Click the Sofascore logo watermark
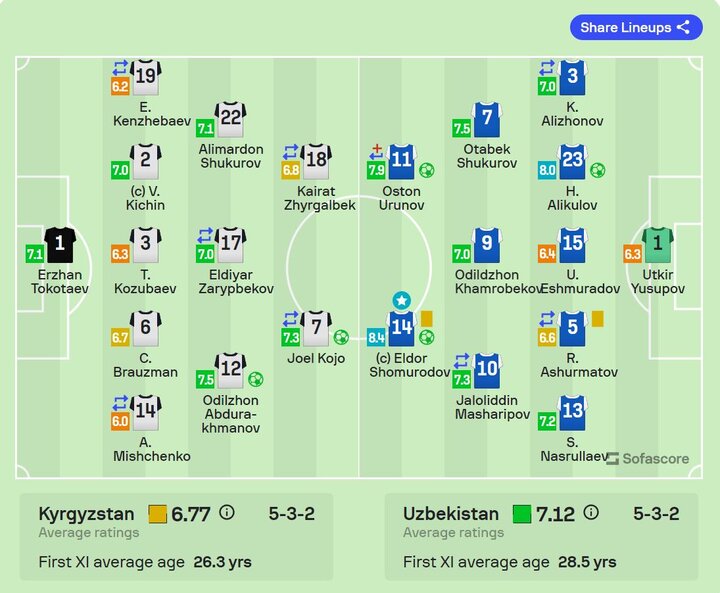The height and width of the screenshot is (593, 720). point(647,459)
